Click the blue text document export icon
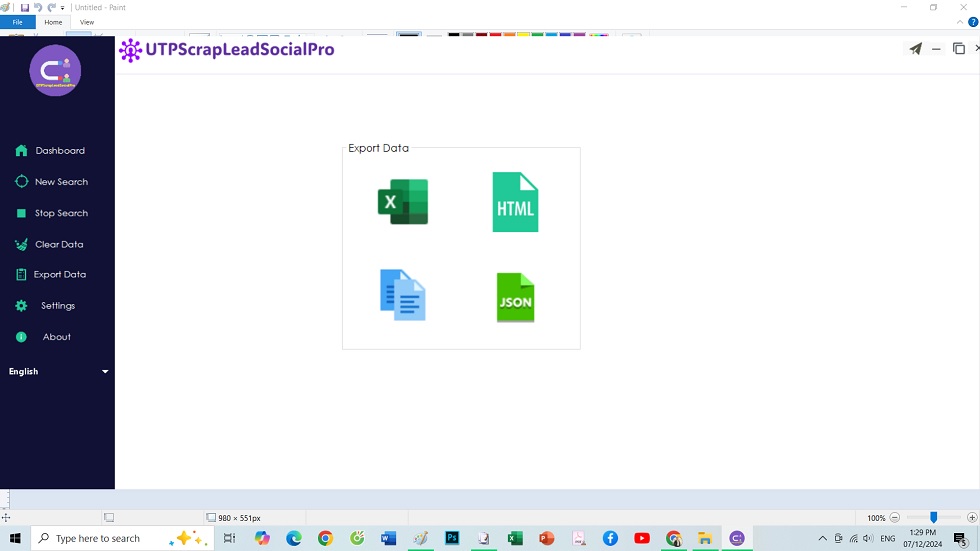 pyautogui.click(x=403, y=295)
